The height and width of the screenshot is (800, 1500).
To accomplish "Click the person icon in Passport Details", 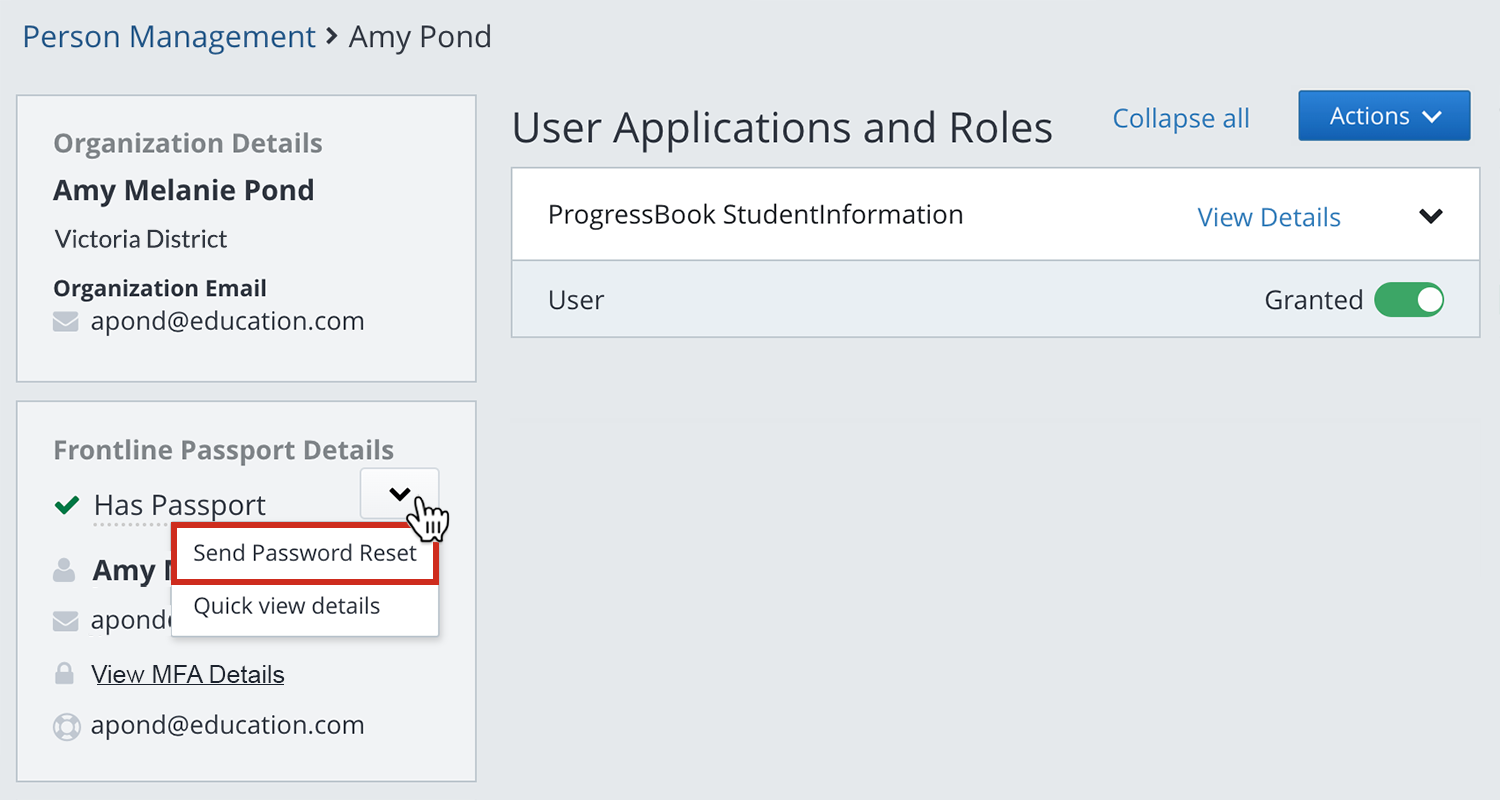I will coord(64,571).
